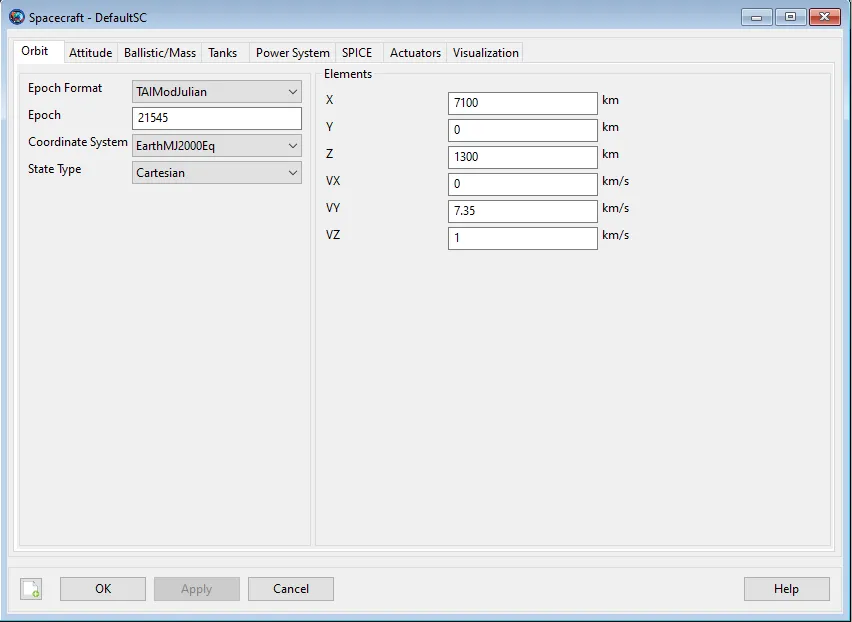The image size is (852, 622).
Task: Show the Visualization tab
Action: coord(485,53)
